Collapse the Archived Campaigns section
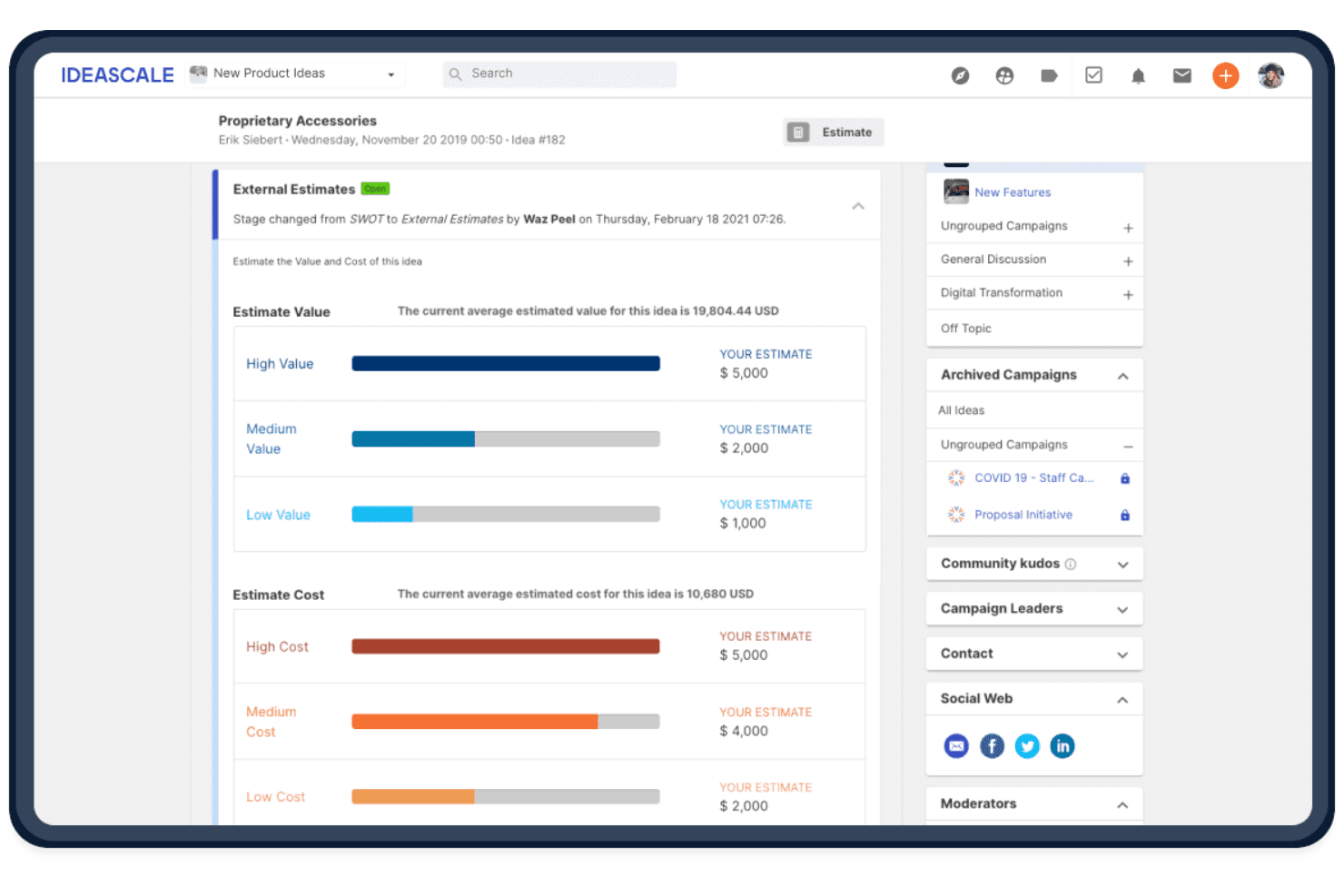 [x=1123, y=376]
